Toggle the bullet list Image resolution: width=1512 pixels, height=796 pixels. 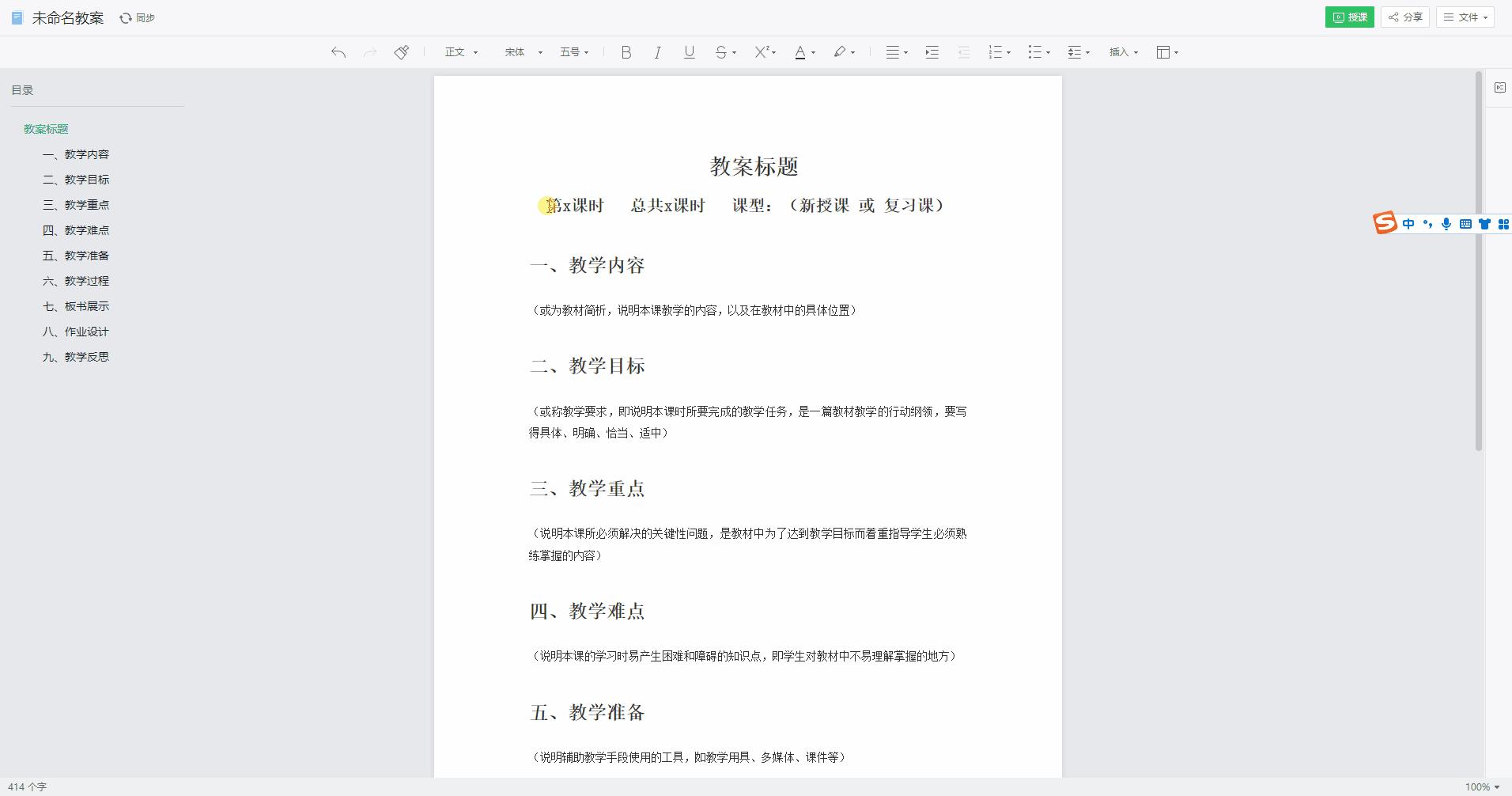tap(1035, 51)
